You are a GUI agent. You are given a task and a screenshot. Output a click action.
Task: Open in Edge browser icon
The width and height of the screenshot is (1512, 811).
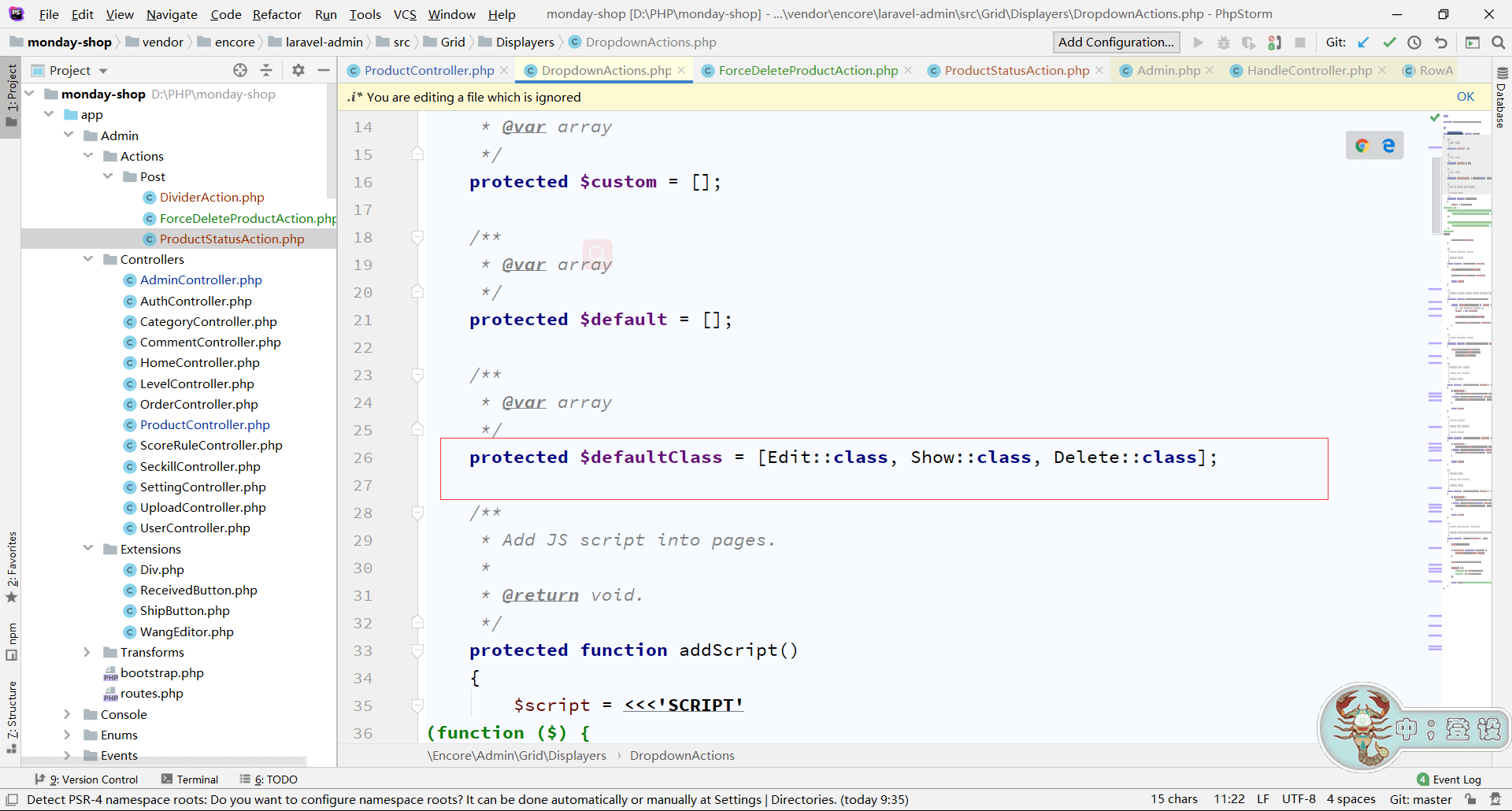coord(1388,146)
